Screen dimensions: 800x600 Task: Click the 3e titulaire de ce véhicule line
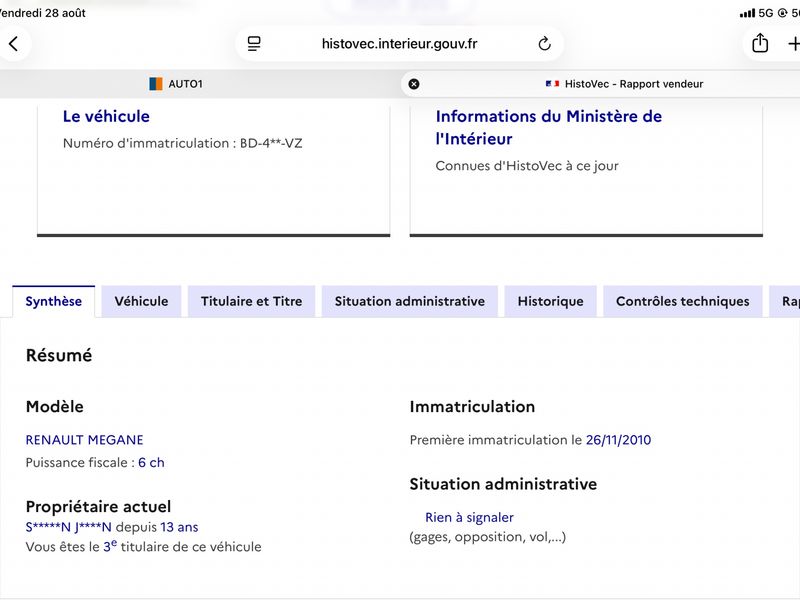(143, 546)
